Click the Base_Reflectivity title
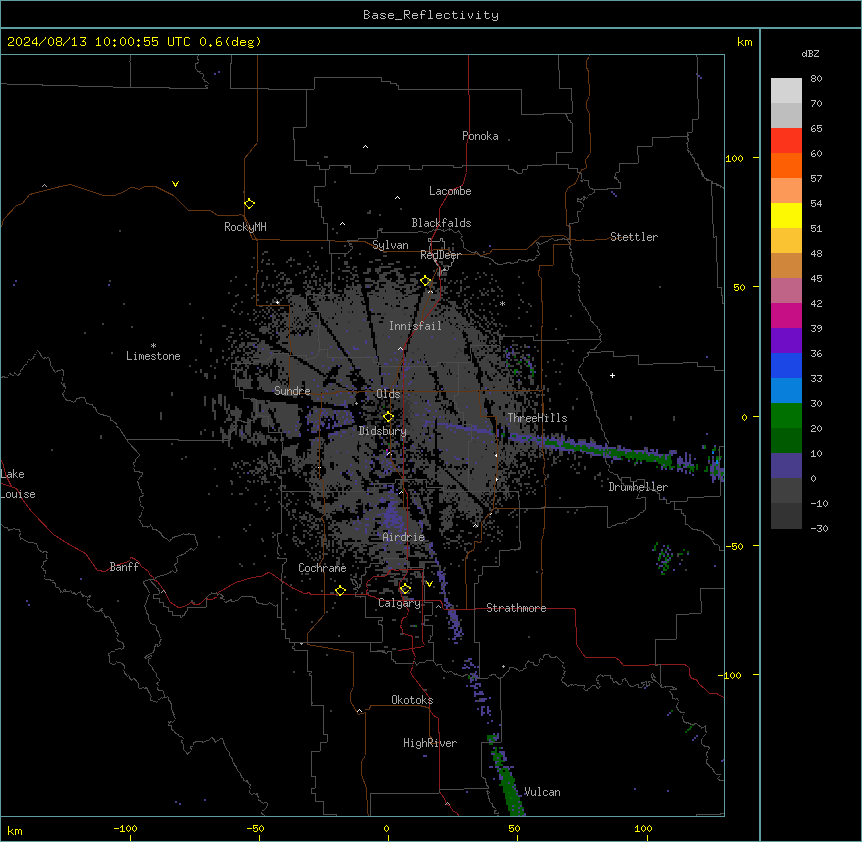Image resolution: width=862 pixels, height=842 pixels. (x=431, y=15)
